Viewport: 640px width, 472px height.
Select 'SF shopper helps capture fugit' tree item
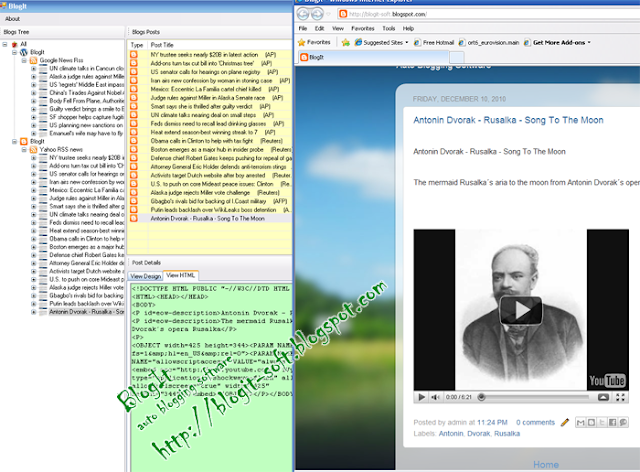tap(87, 117)
